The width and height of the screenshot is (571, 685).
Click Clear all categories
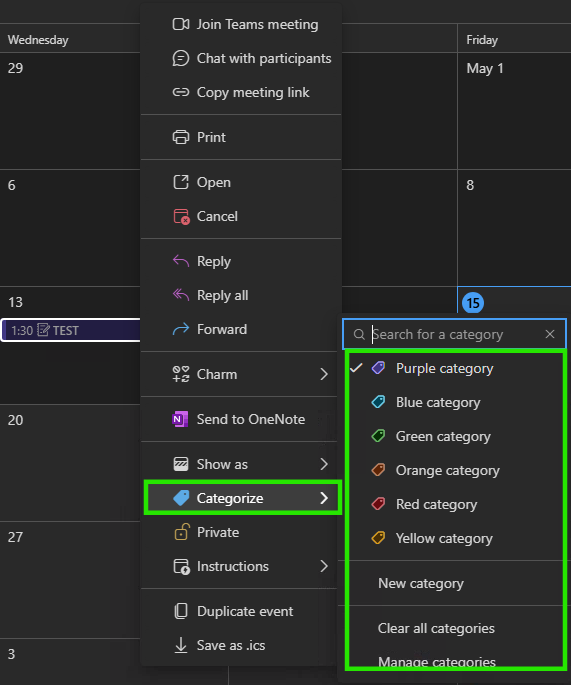tap(436, 628)
